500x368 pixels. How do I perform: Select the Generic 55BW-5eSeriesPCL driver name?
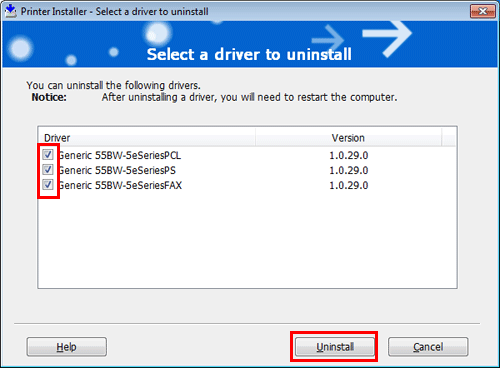pyautogui.click(x=120, y=155)
